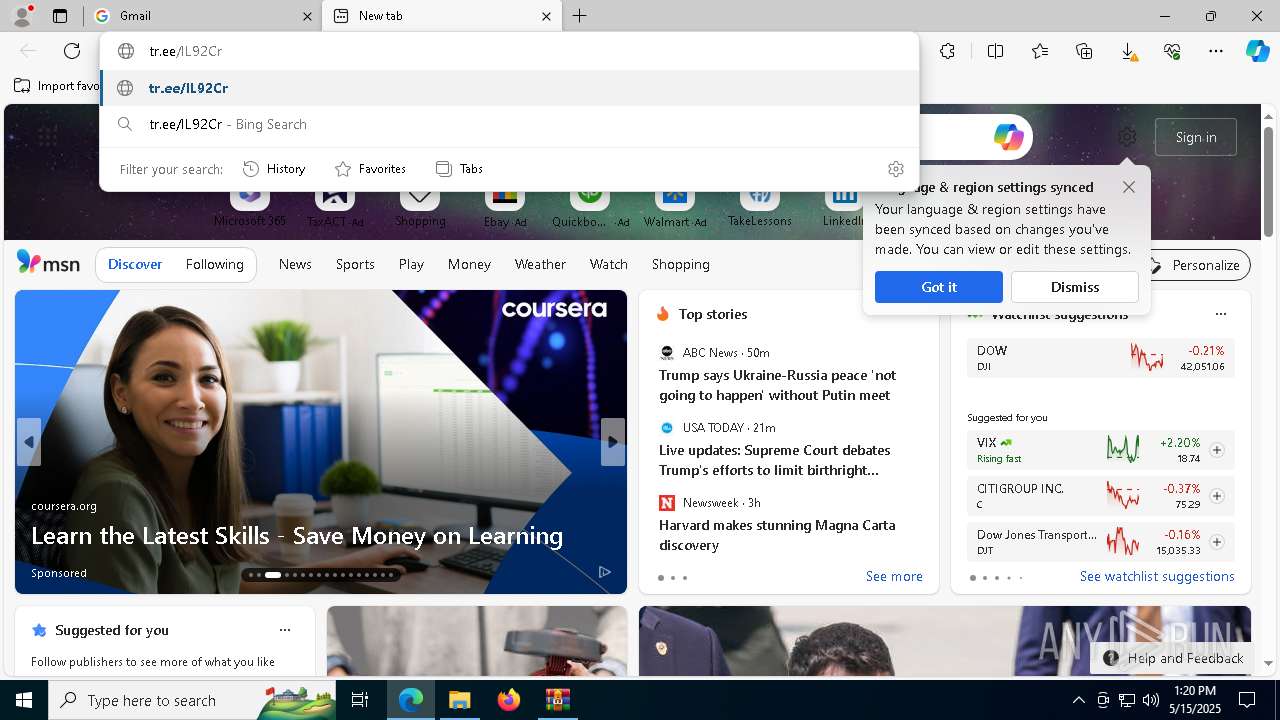Click Dismiss in sync popup
1280x720 pixels.
pyautogui.click(x=1074, y=287)
